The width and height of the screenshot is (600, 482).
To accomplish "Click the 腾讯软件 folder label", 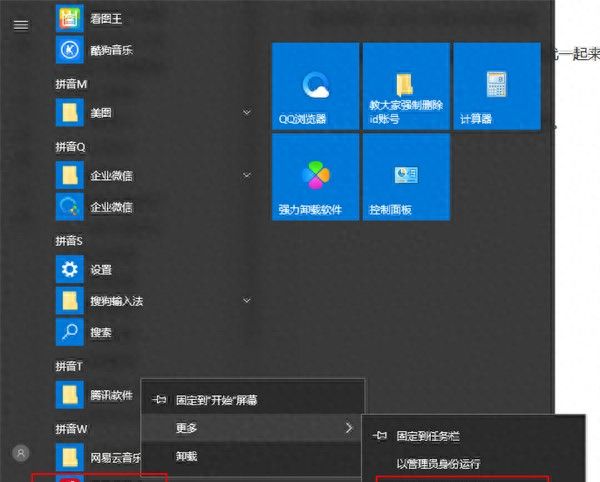I will 111,395.
